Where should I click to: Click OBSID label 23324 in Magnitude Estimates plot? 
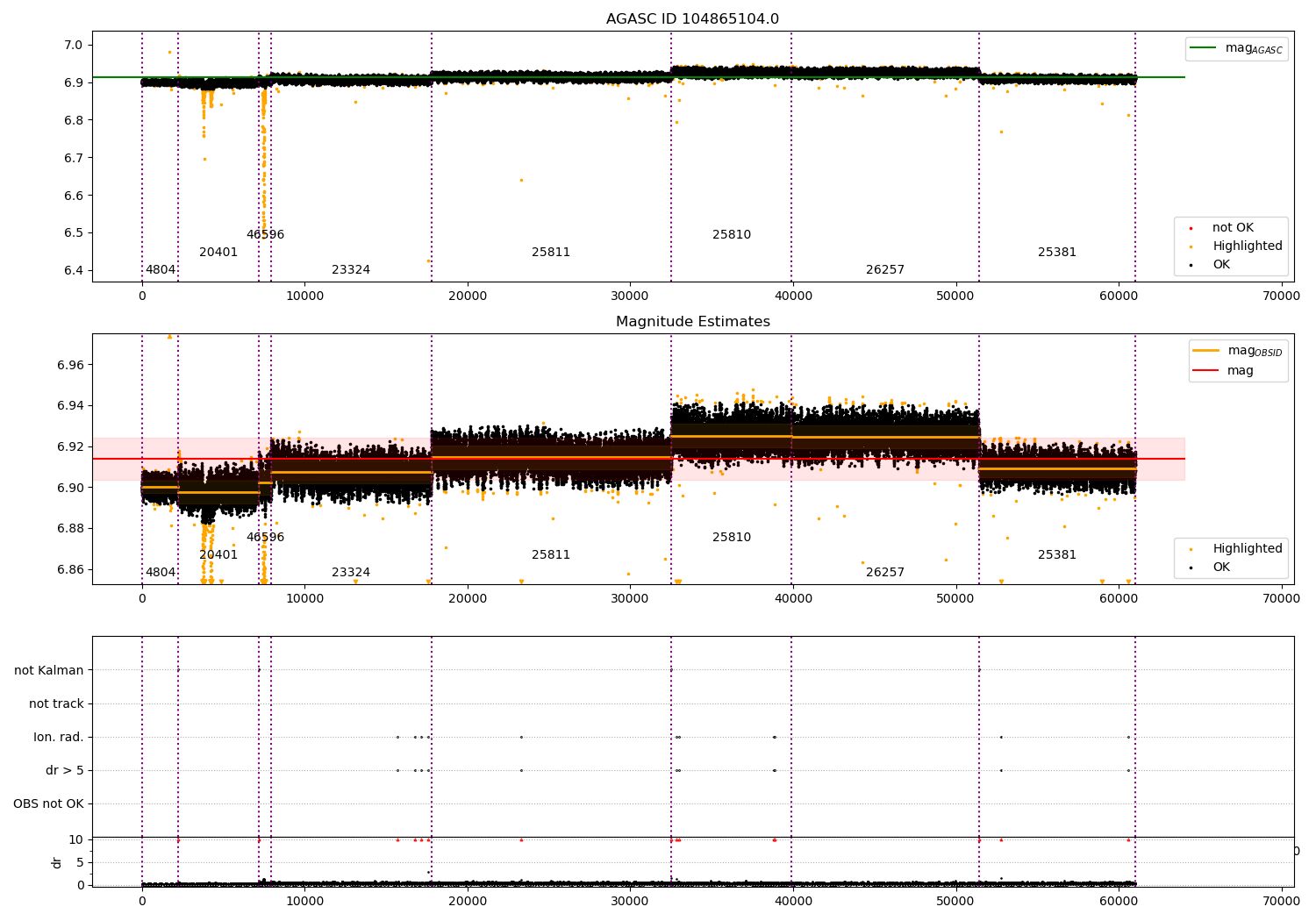coord(351,573)
